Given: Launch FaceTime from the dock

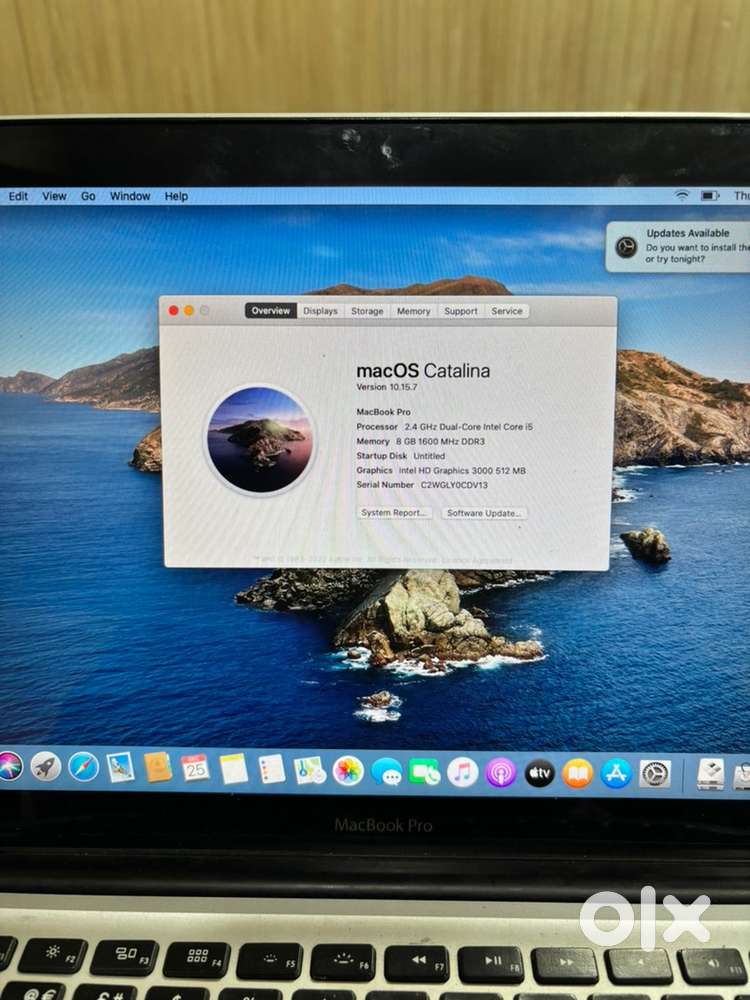Looking at the screenshot, I should point(424,772).
